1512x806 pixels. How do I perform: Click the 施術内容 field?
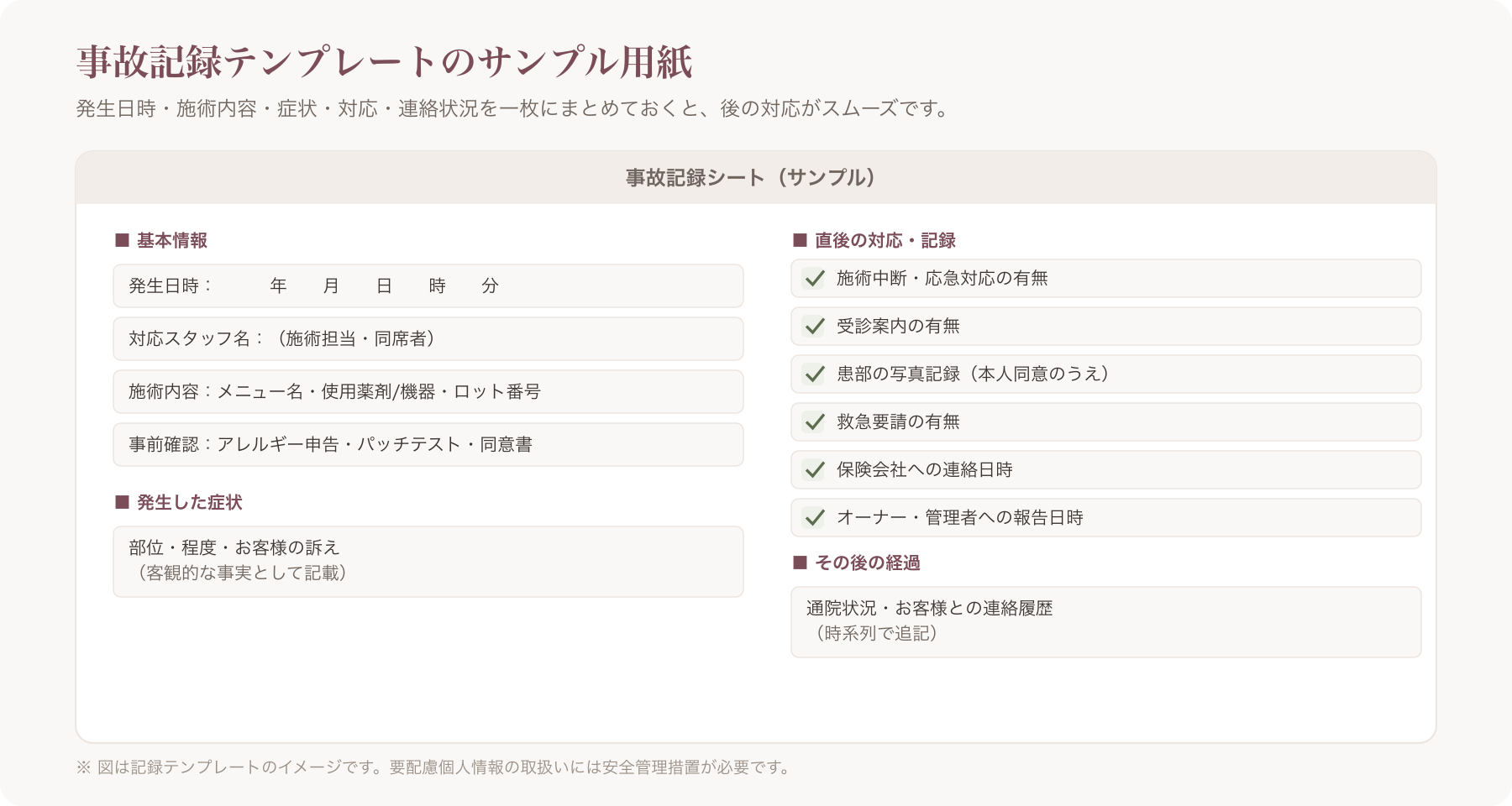(428, 392)
